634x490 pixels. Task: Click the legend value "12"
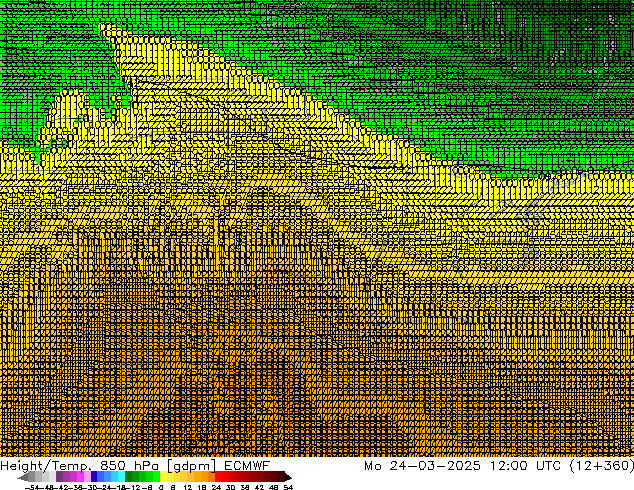pyautogui.click(x=188, y=487)
